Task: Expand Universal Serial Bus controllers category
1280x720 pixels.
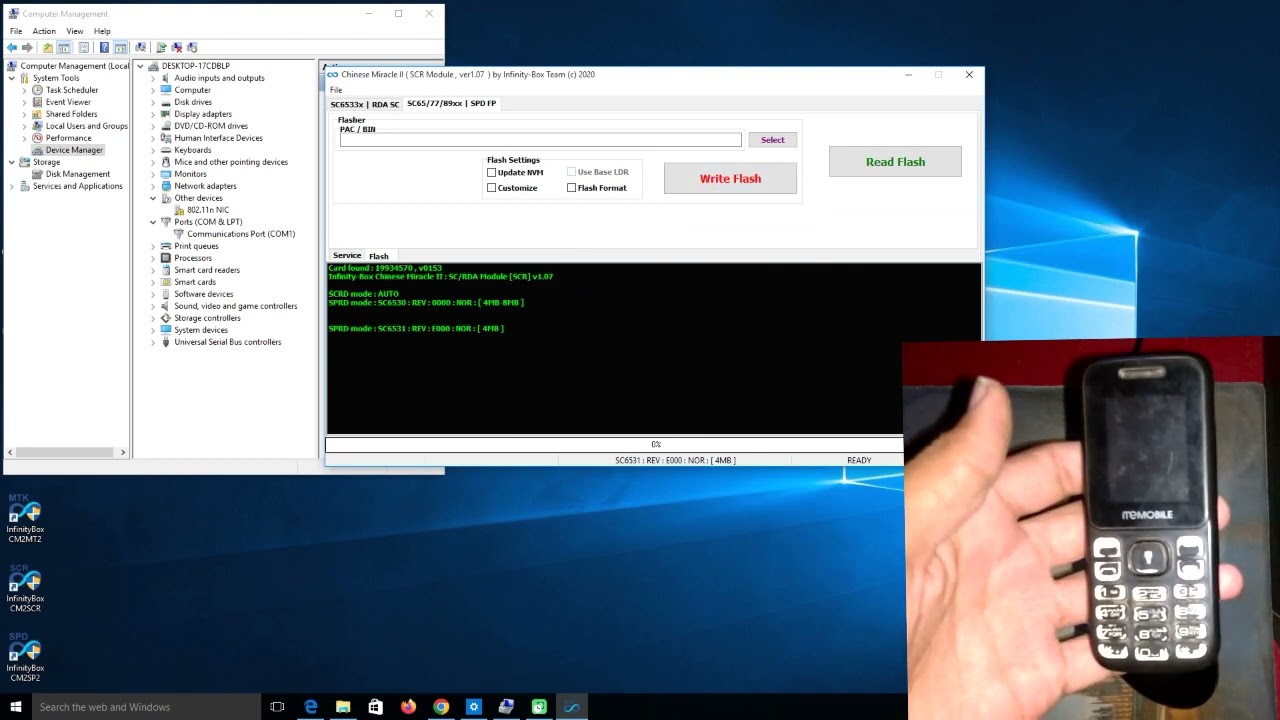Action: [x=153, y=342]
